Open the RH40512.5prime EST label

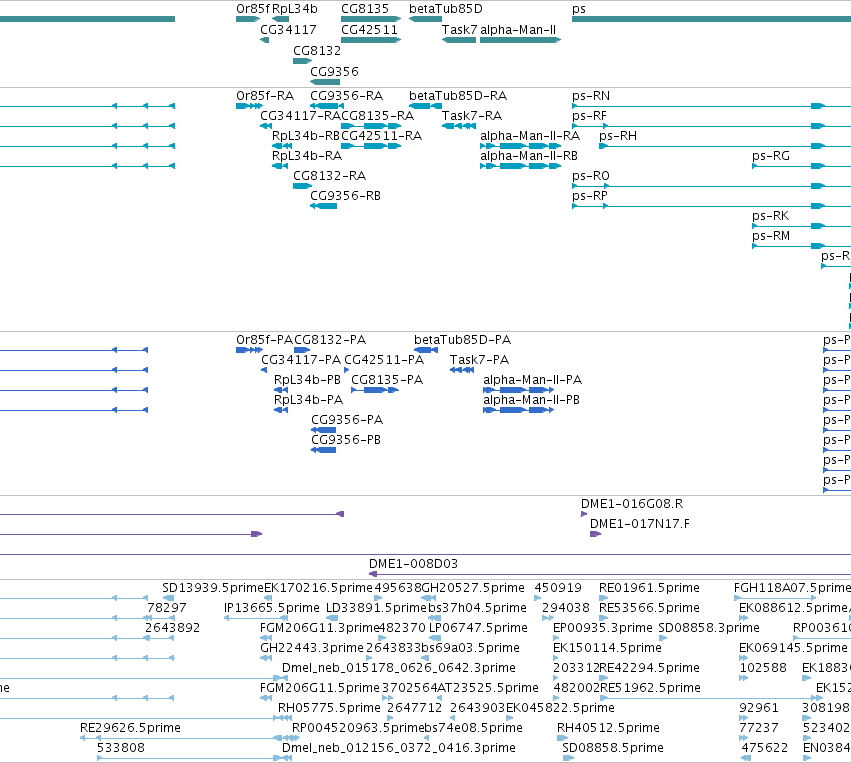coord(608,728)
